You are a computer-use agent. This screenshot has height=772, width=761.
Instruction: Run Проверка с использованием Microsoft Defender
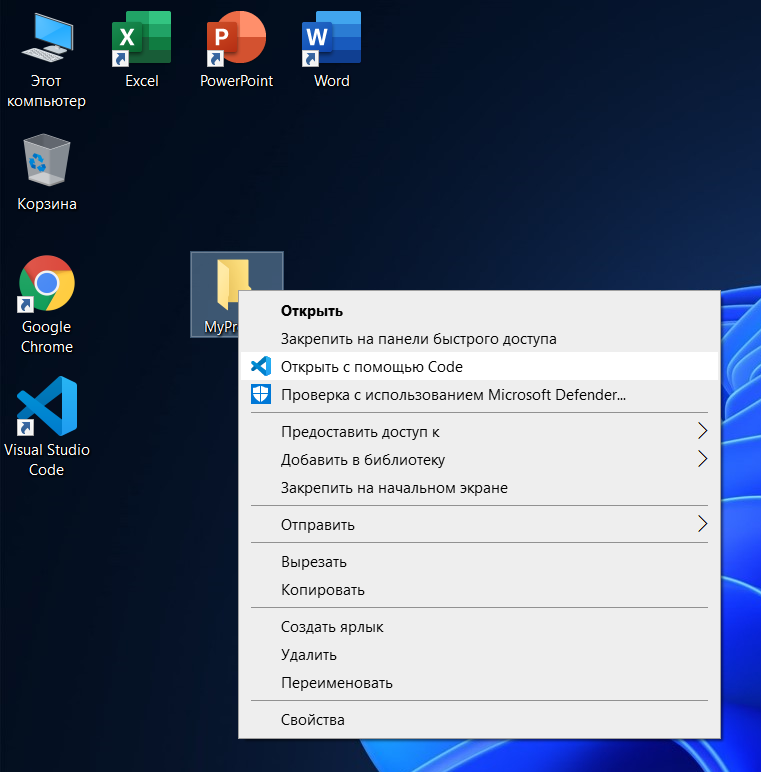pos(452,395)
